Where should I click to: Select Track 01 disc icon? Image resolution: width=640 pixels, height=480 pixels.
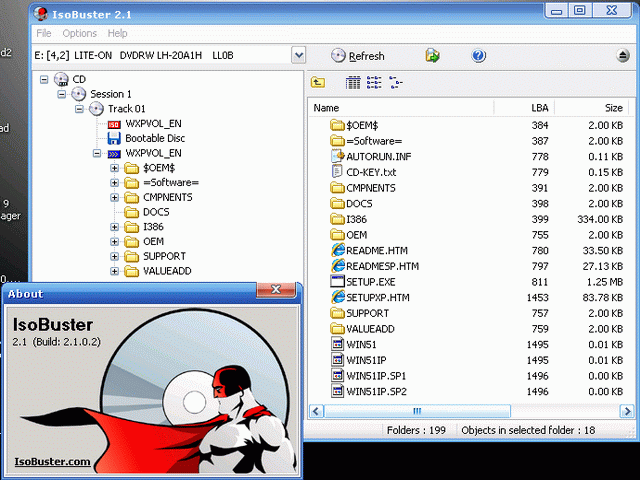(96, 109)
